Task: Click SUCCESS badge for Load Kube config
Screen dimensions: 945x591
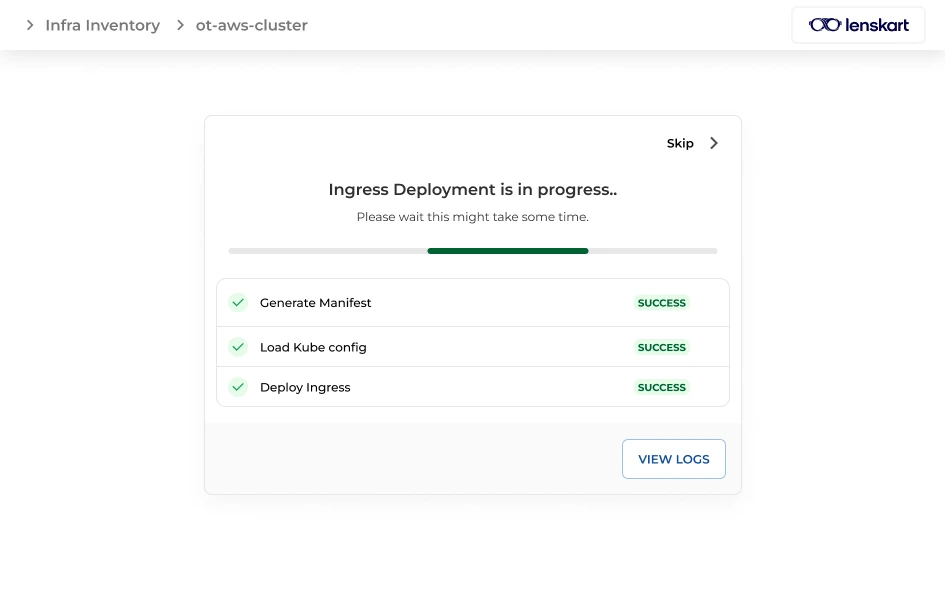Action: coord(662,348)
